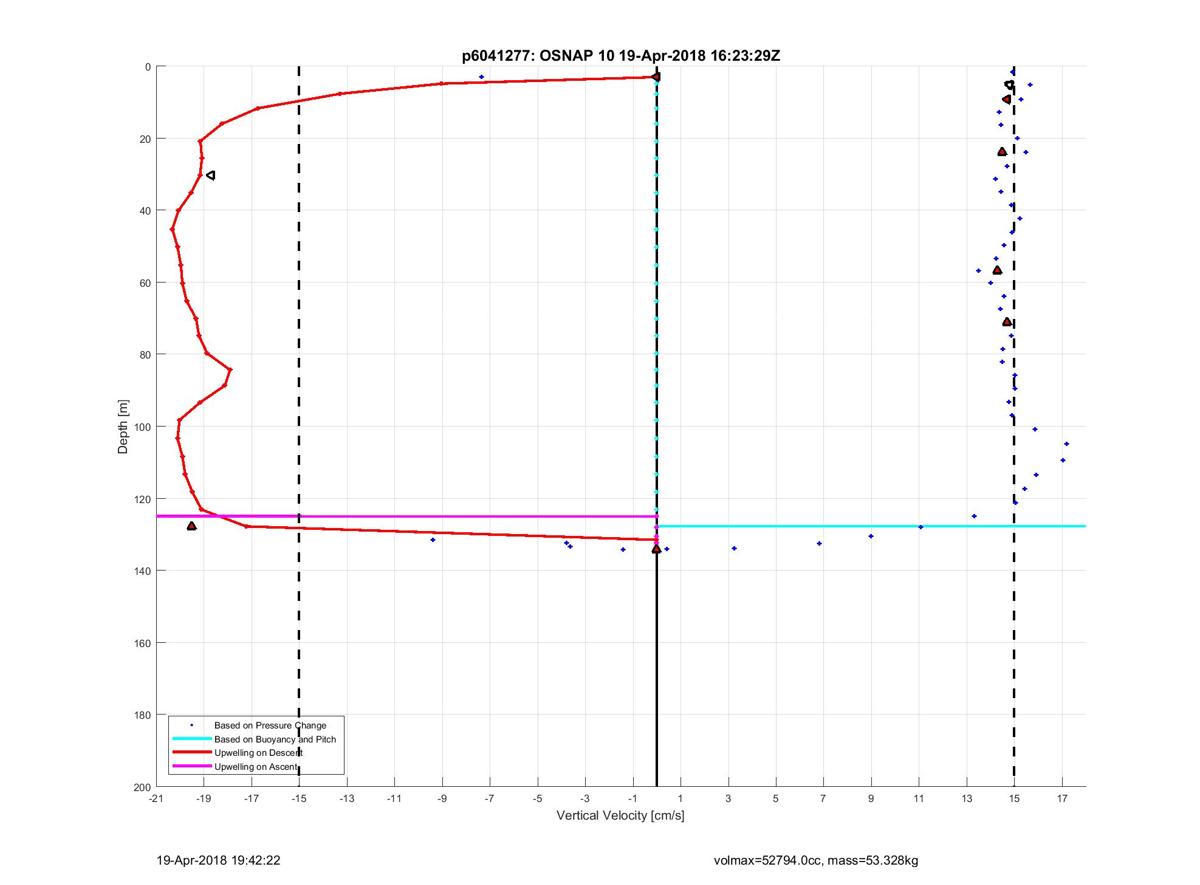Click the 'Upwelling on Ascent' legend entry

[x=256, y=766]
